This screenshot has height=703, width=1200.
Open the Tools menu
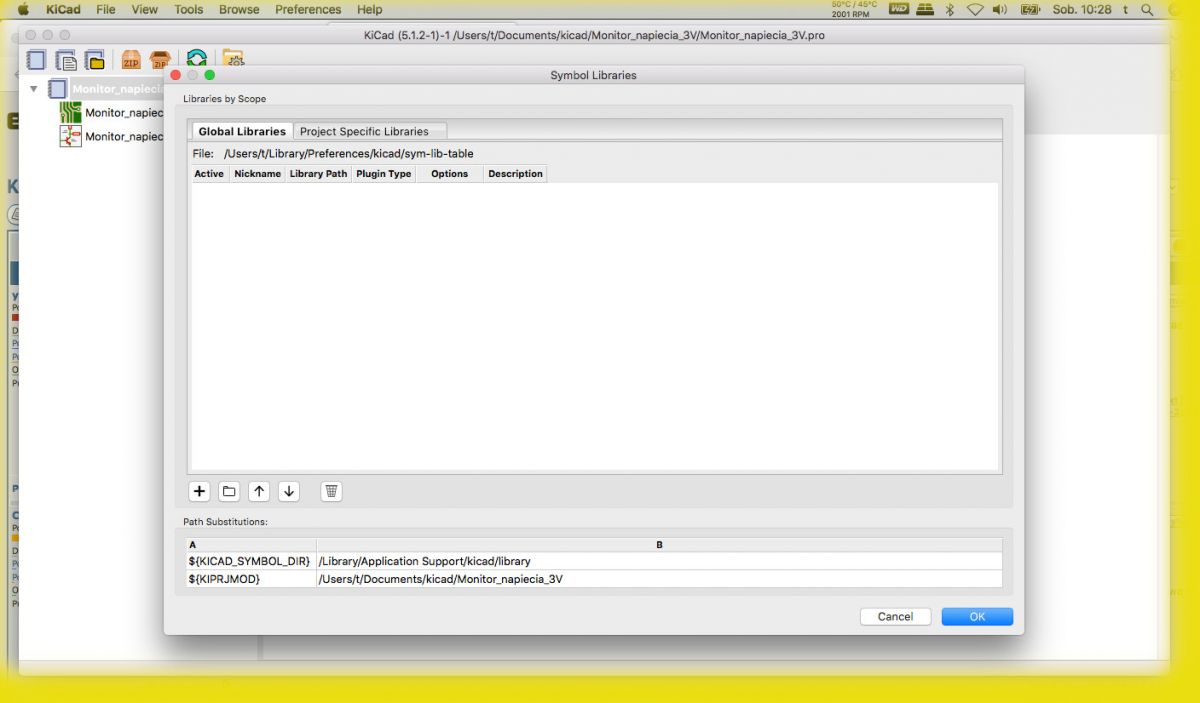click(x=188, y=9)
